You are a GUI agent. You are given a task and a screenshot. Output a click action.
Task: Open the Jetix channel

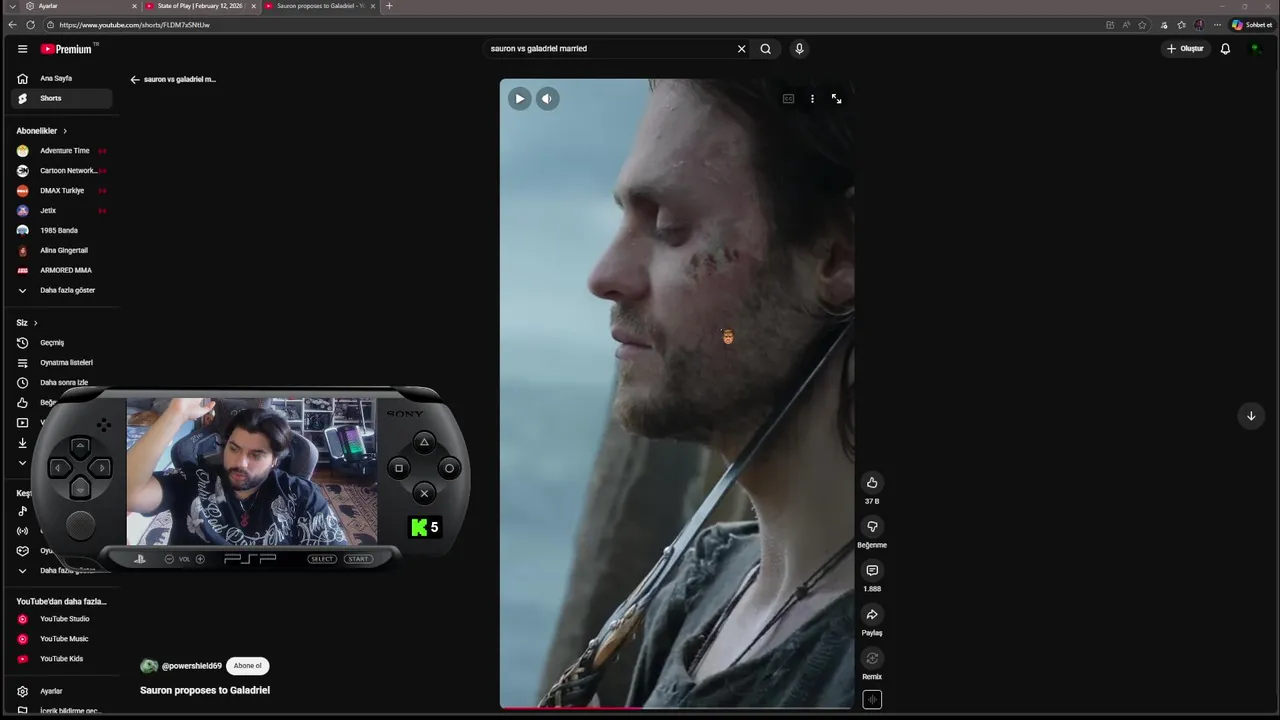point(62,211)
